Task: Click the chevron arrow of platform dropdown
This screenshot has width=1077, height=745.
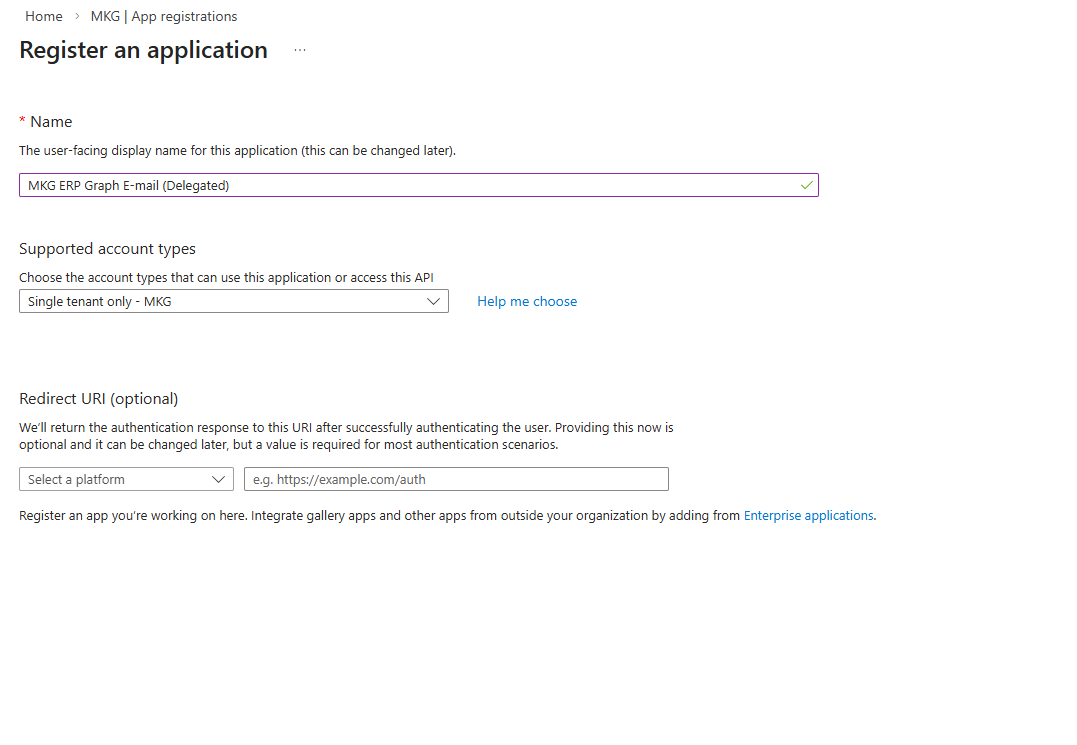Action: click(x=219, y=479)
